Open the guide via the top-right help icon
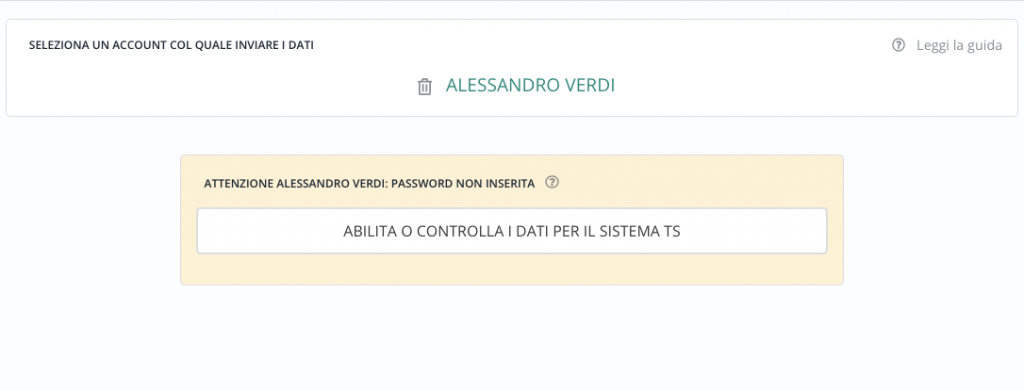 click(x=899, y=45)
